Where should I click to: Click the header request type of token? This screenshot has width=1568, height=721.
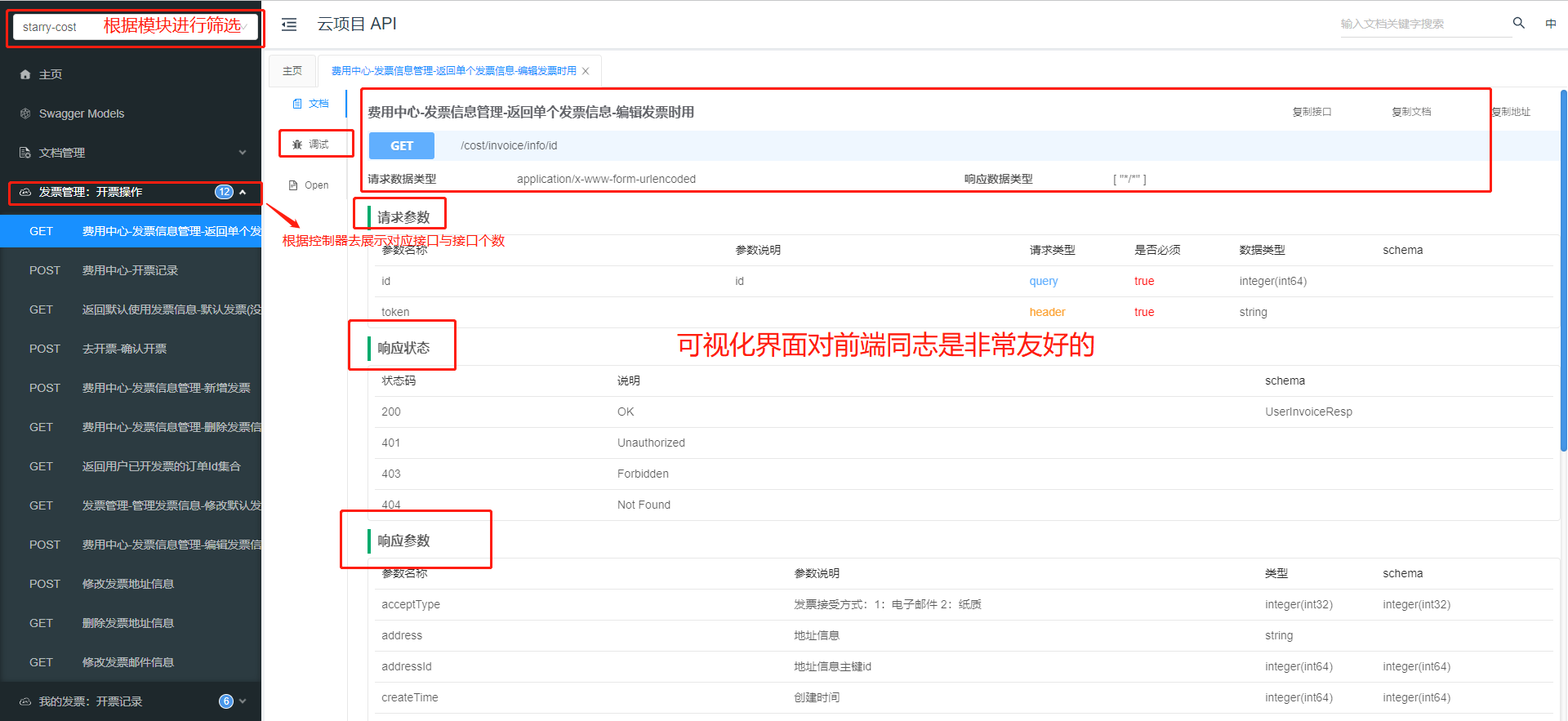[x=1047, y=312]
